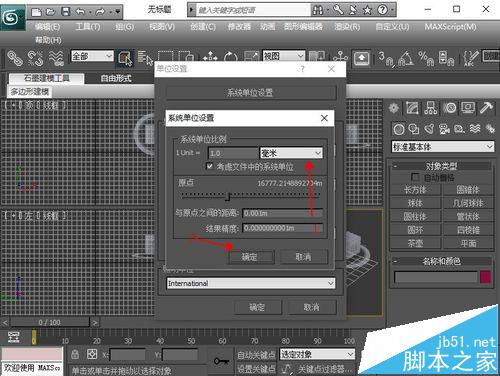Select the Unlink Selection broken chain tool
The width and height of the screenshot is (500, 376).
pyautogui.click(x=35, y=58)
